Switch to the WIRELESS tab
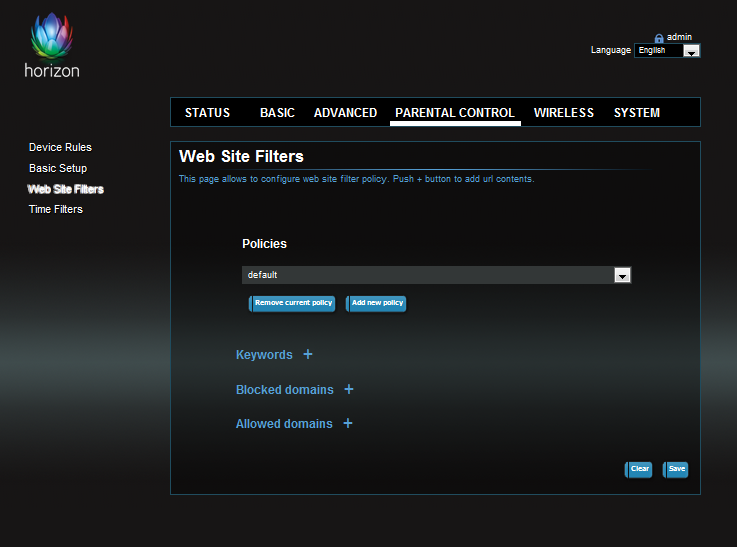This screenshot has width=737, height=547. [564, 113]
